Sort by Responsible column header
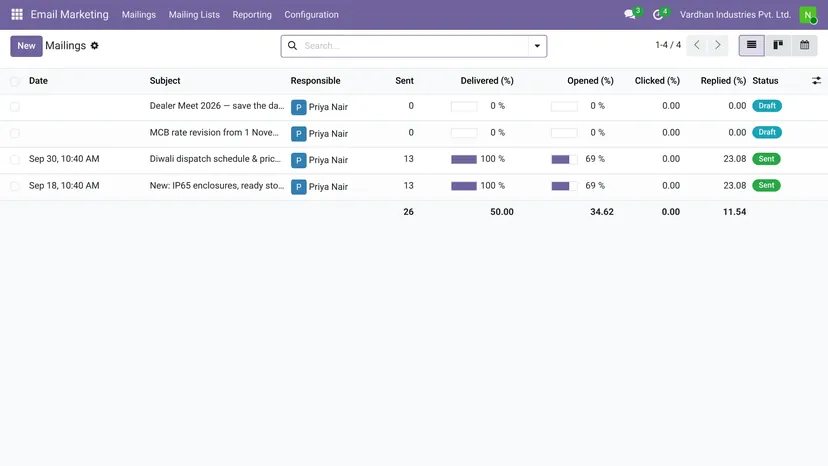 click(x=315, y=81)
